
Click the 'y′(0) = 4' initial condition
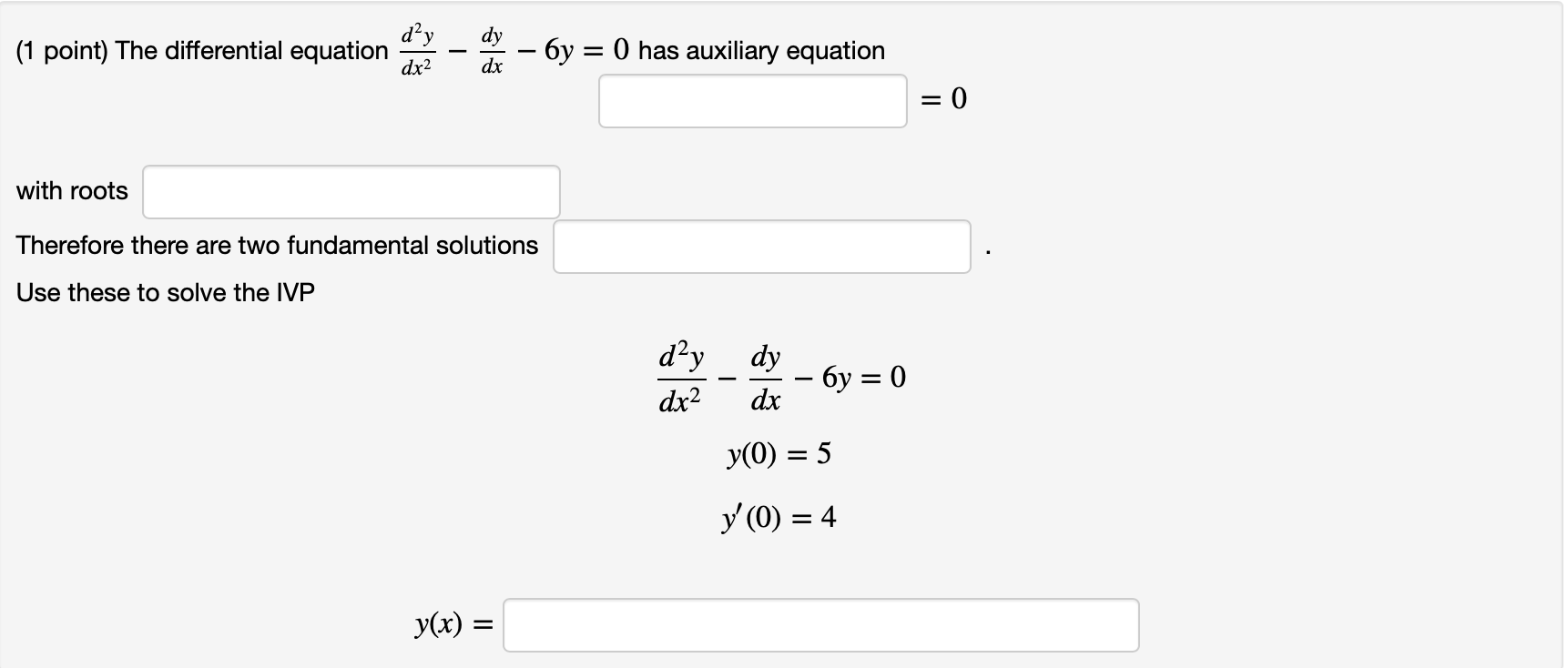point(779,517)
